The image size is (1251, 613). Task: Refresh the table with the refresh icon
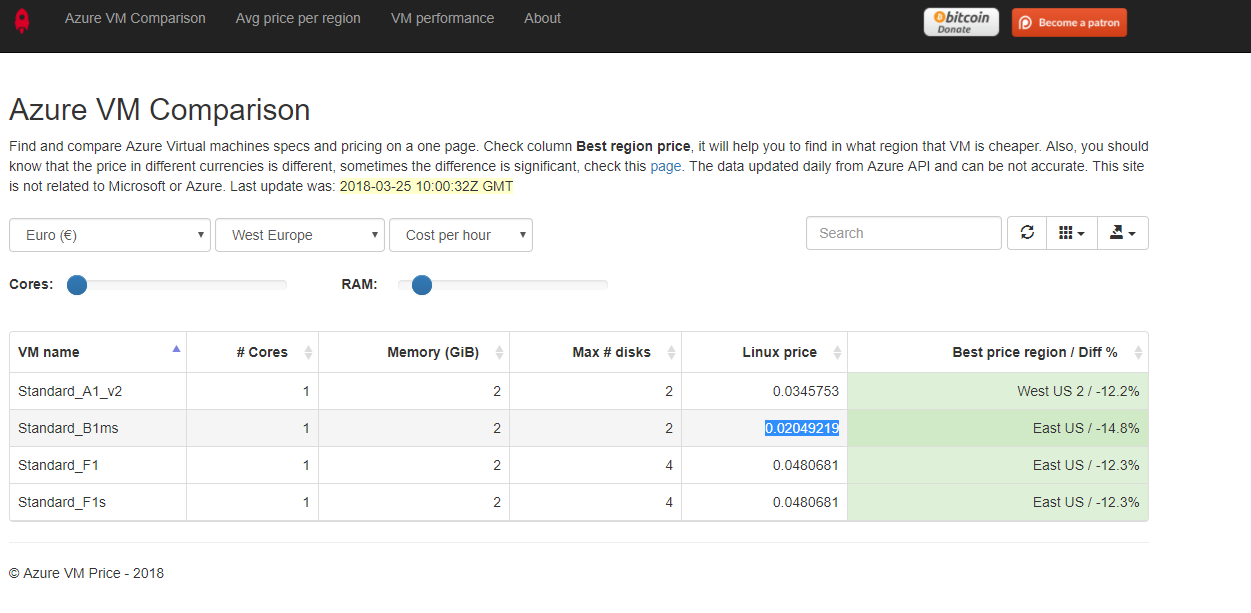tap(1027, 233)
